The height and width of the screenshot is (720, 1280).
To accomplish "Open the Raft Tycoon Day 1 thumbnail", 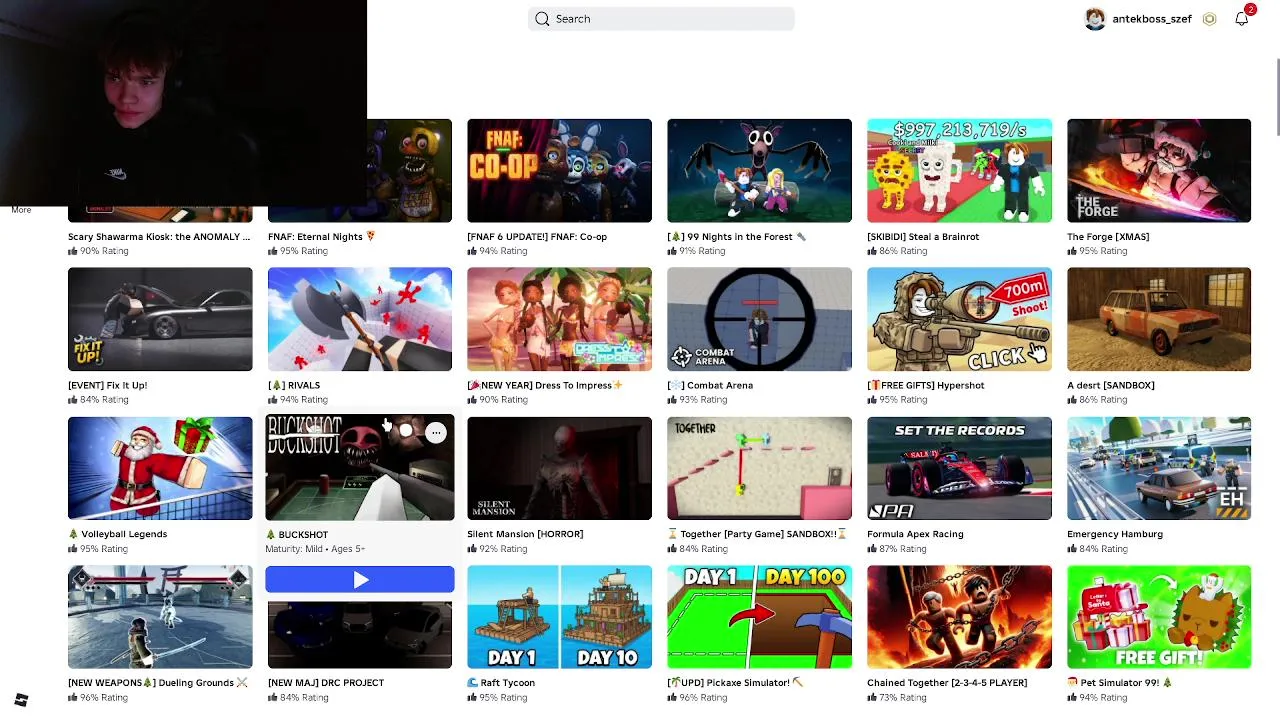I will pyautogui.click(x=559, y=617).
